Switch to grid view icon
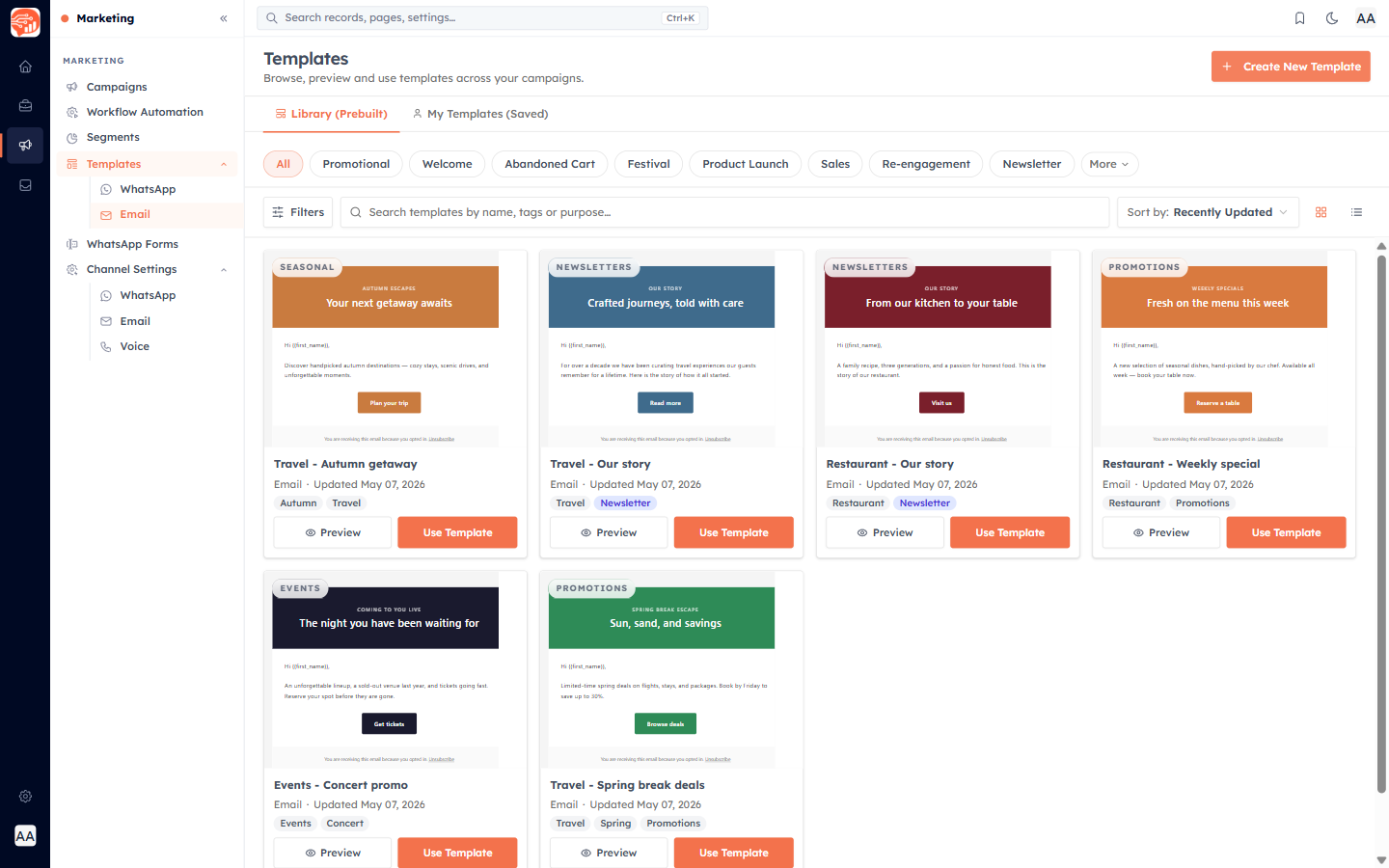Screen dimensions: 1389x868 (1321, 212)
